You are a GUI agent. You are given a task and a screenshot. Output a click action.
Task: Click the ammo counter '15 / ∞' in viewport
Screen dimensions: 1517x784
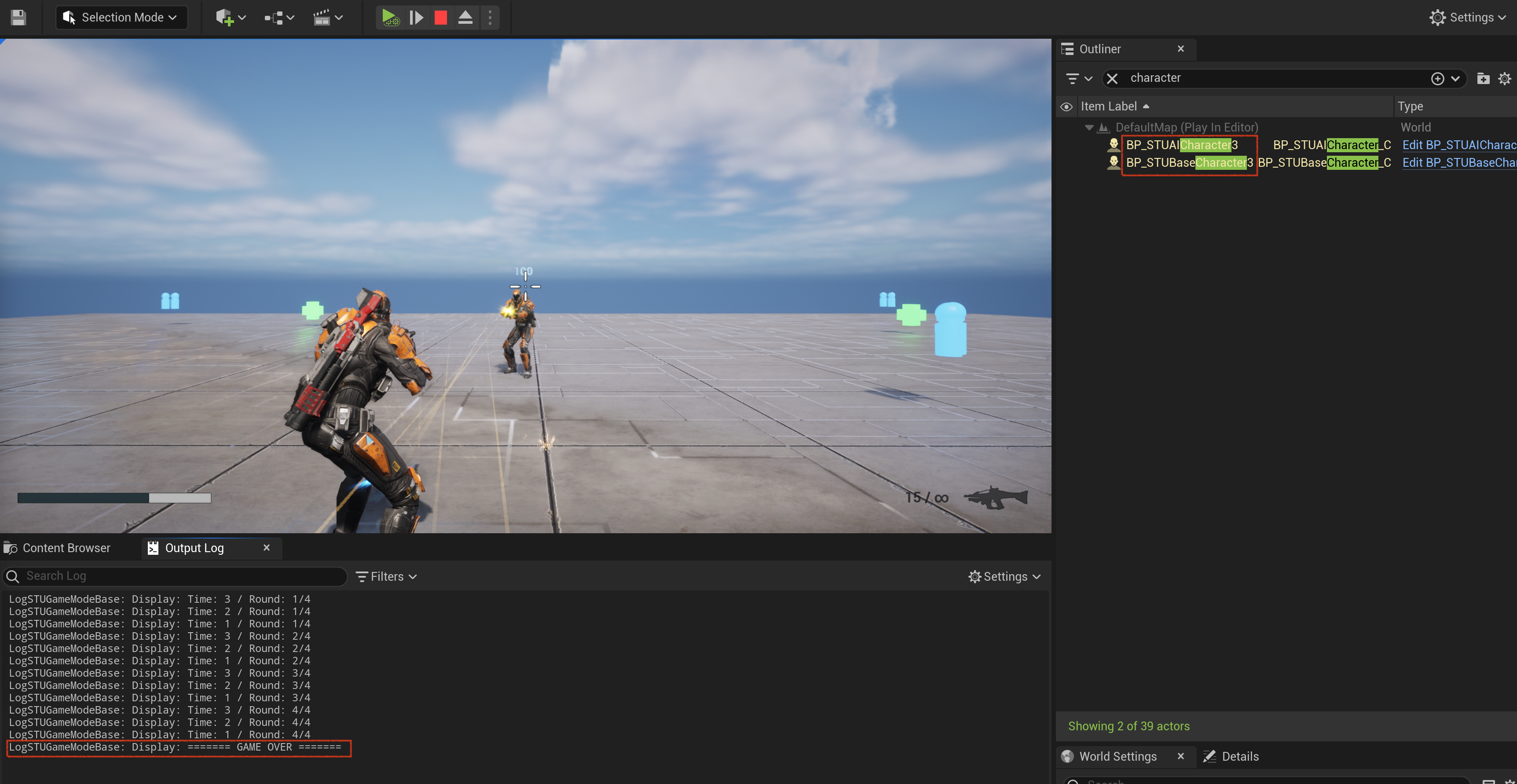tap(927, 498)
